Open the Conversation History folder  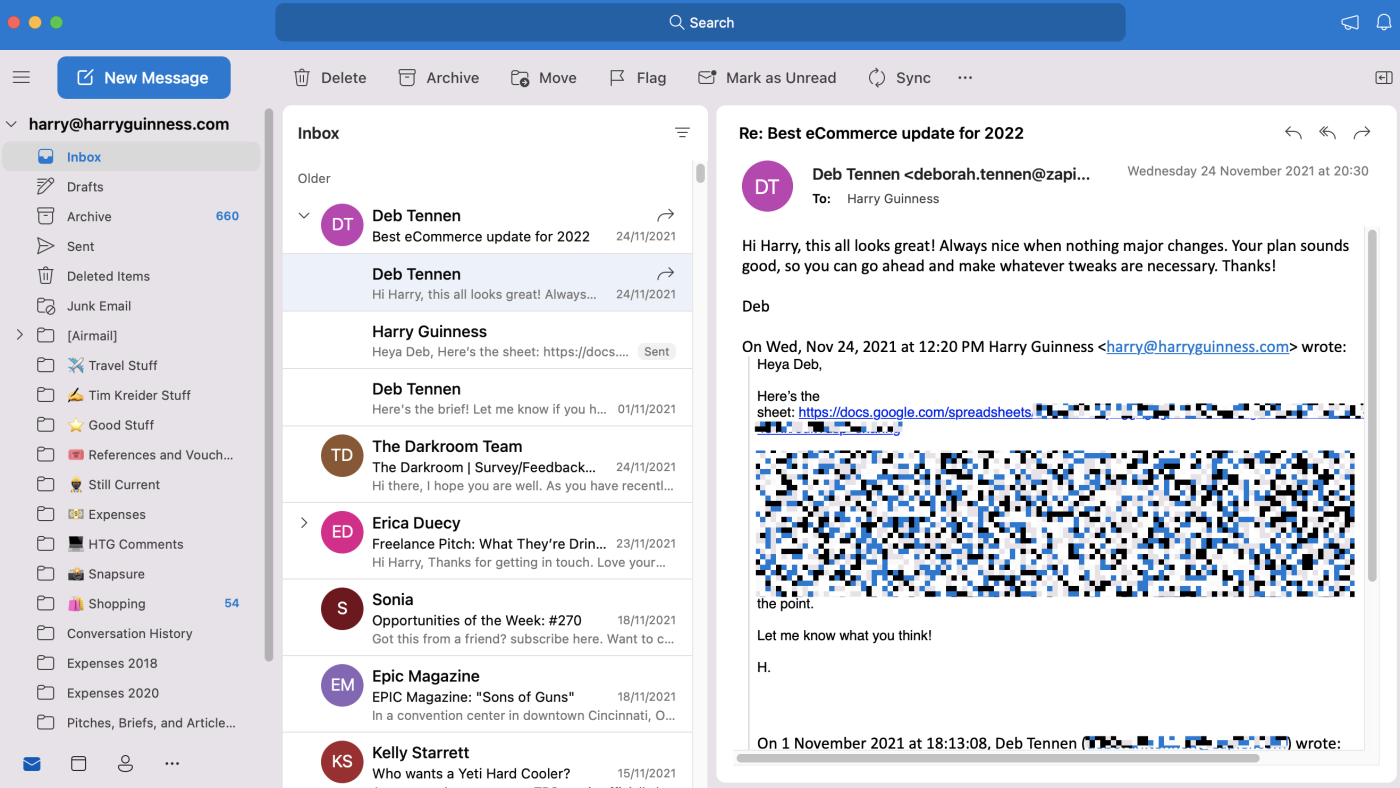(131, 633)
